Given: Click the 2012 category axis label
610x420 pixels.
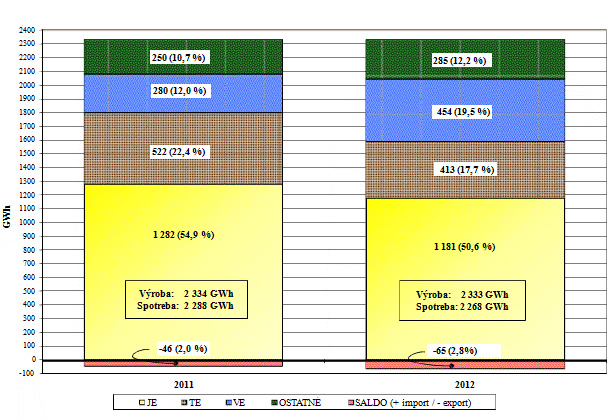Looking at the screenshot, I should (465, 384).
